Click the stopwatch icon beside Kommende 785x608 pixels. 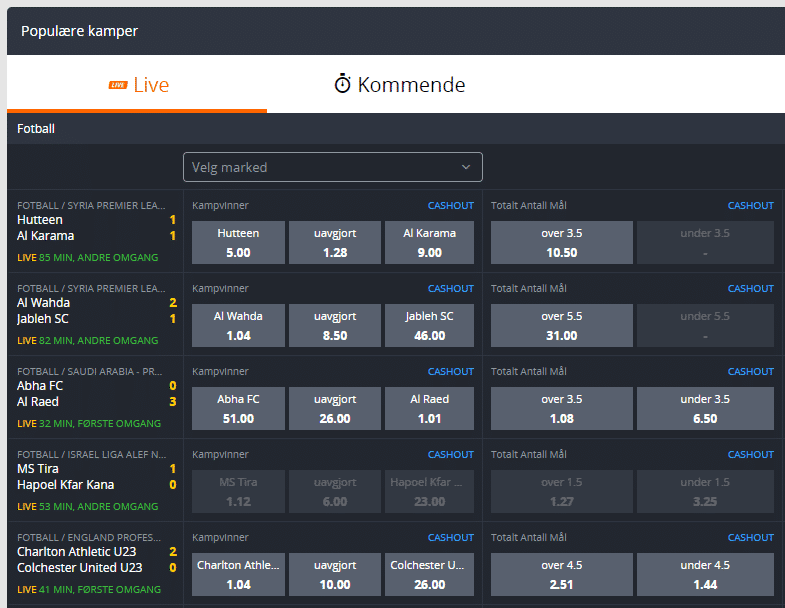click(342, 84)
